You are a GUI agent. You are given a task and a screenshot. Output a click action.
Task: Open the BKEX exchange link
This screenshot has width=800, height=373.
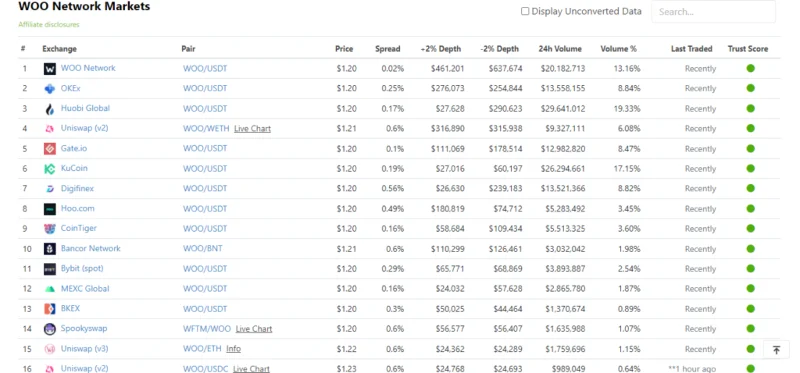click(70, 309)
